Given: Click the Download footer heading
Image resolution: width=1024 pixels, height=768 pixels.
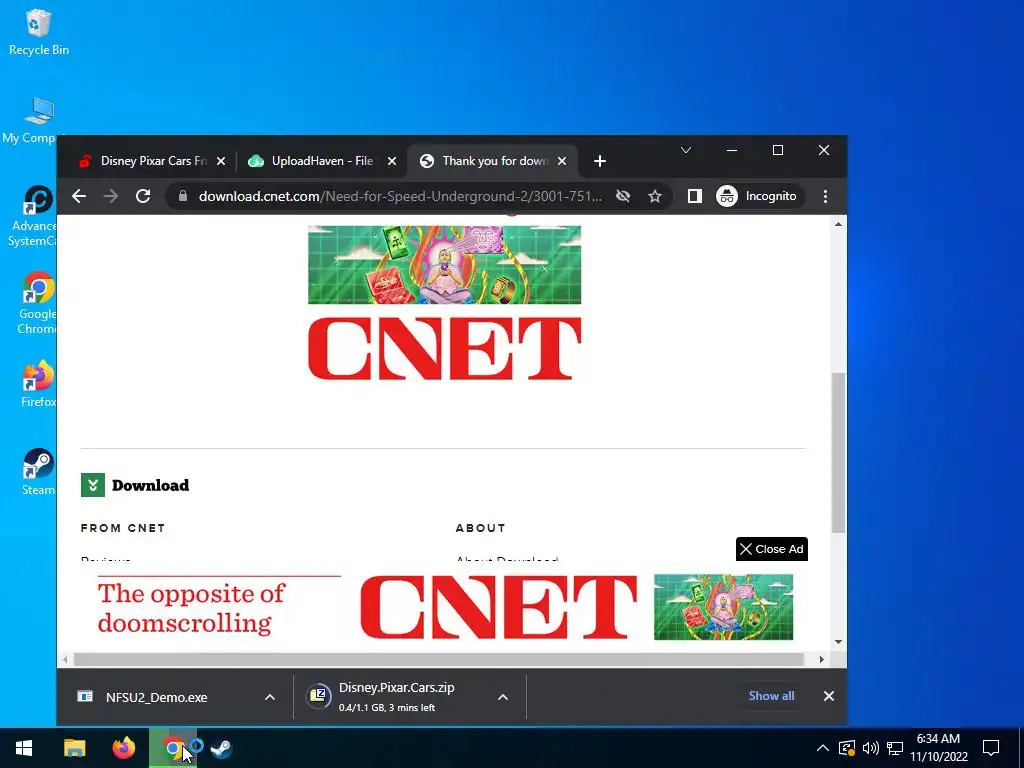Looking at the screenshot, I should (150, 485).
